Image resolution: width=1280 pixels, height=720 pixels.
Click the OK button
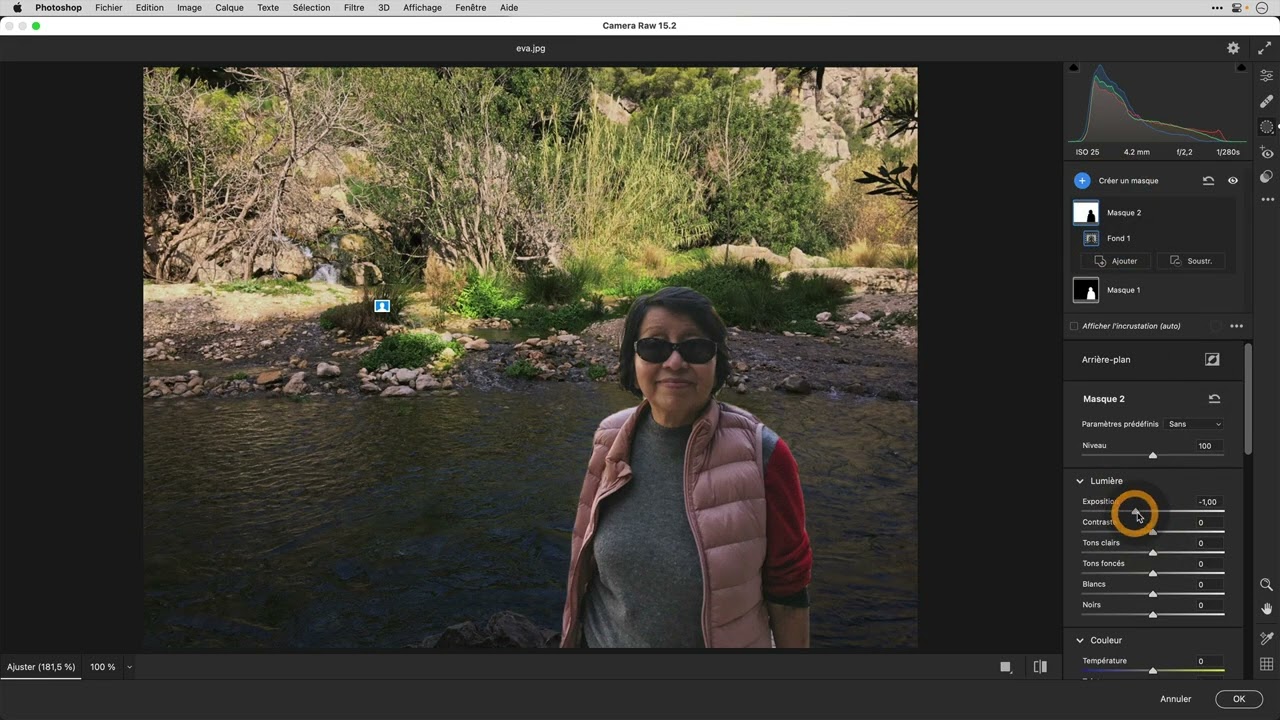pos(1239,699)
